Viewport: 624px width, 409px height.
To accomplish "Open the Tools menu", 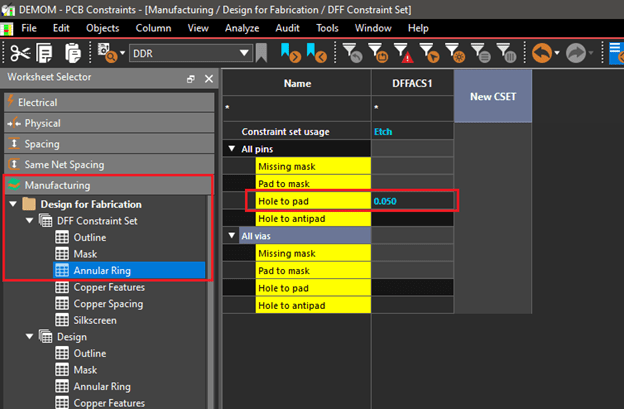I will click(x=327, y=28).
